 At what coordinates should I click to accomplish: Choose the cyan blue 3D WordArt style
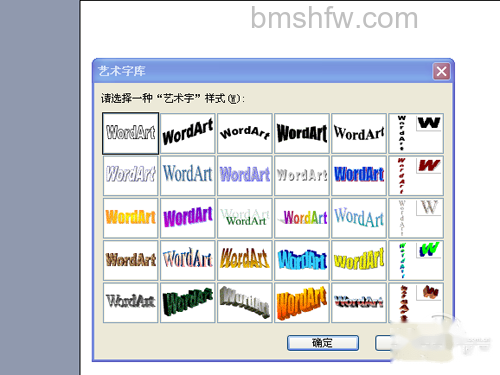302,260
